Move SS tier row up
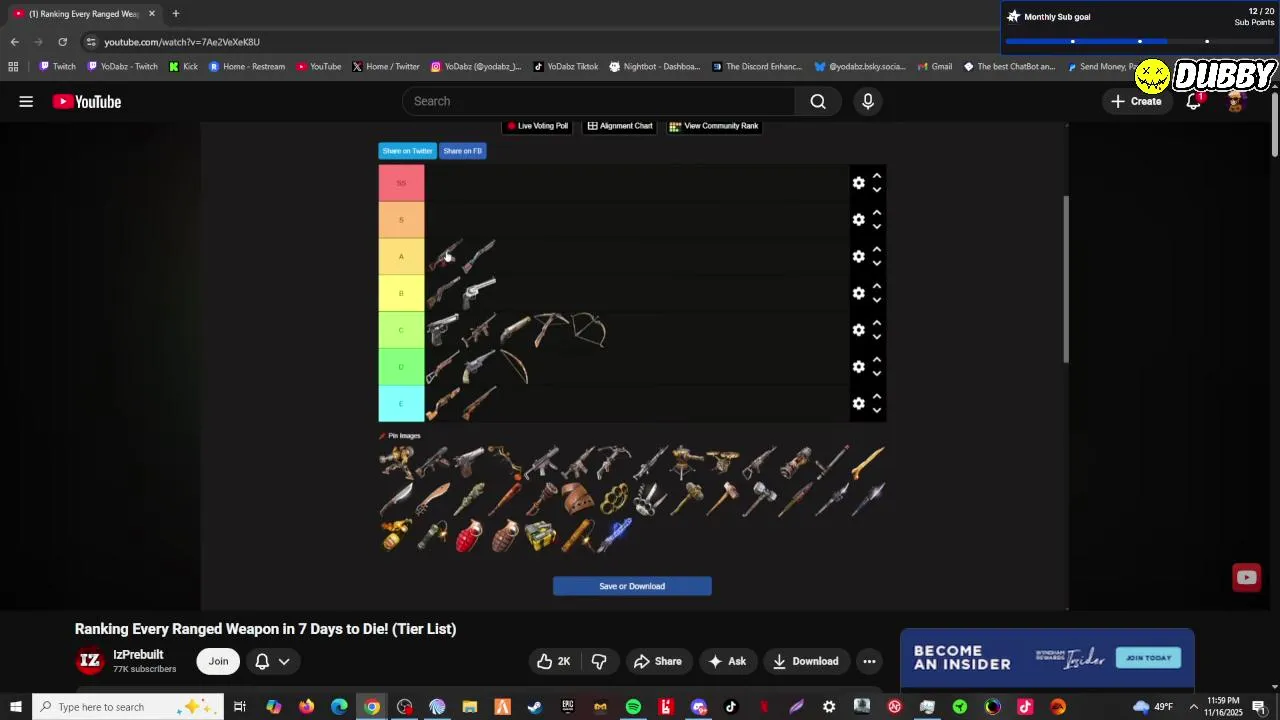1280x720 pixels. pos(877,176)
